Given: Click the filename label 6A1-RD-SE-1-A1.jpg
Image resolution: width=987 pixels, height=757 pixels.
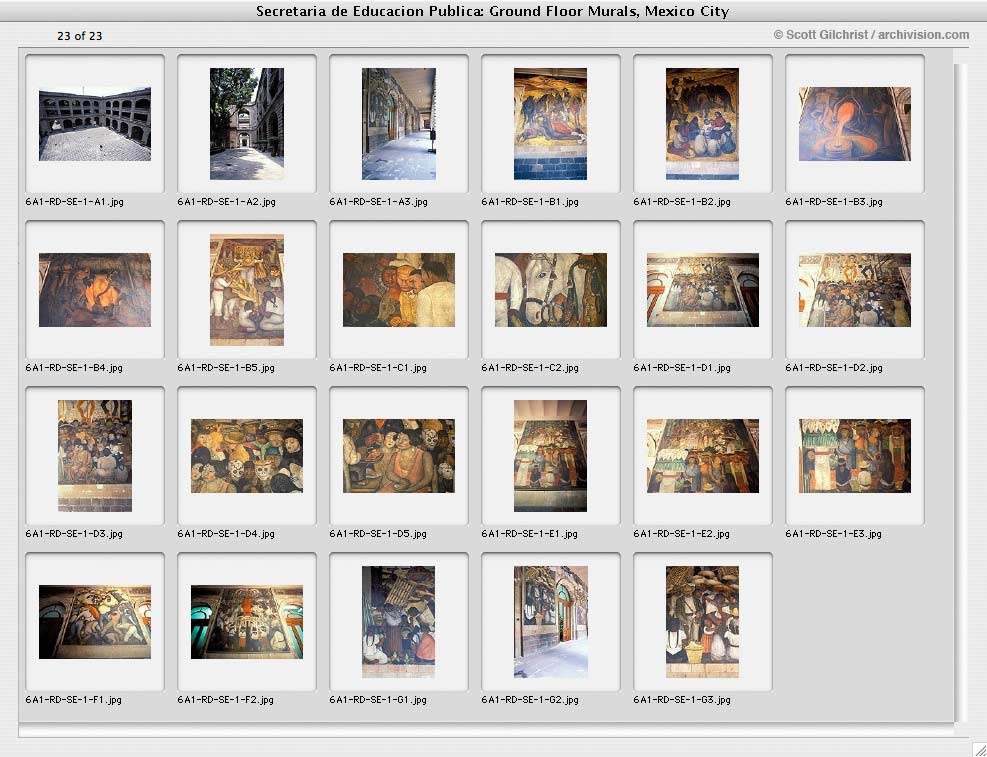Looking at the screenshot, I should (74, 202).
